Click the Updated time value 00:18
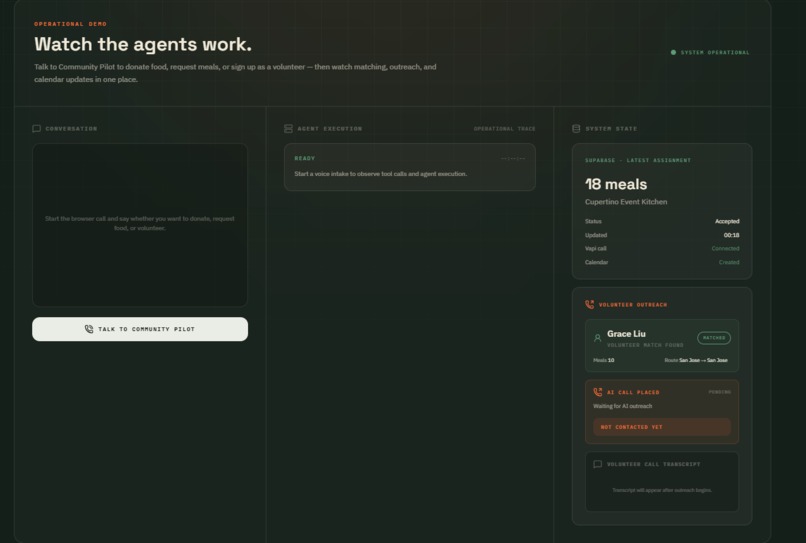The width and height of the screenshot is (806, 543). 731,235
